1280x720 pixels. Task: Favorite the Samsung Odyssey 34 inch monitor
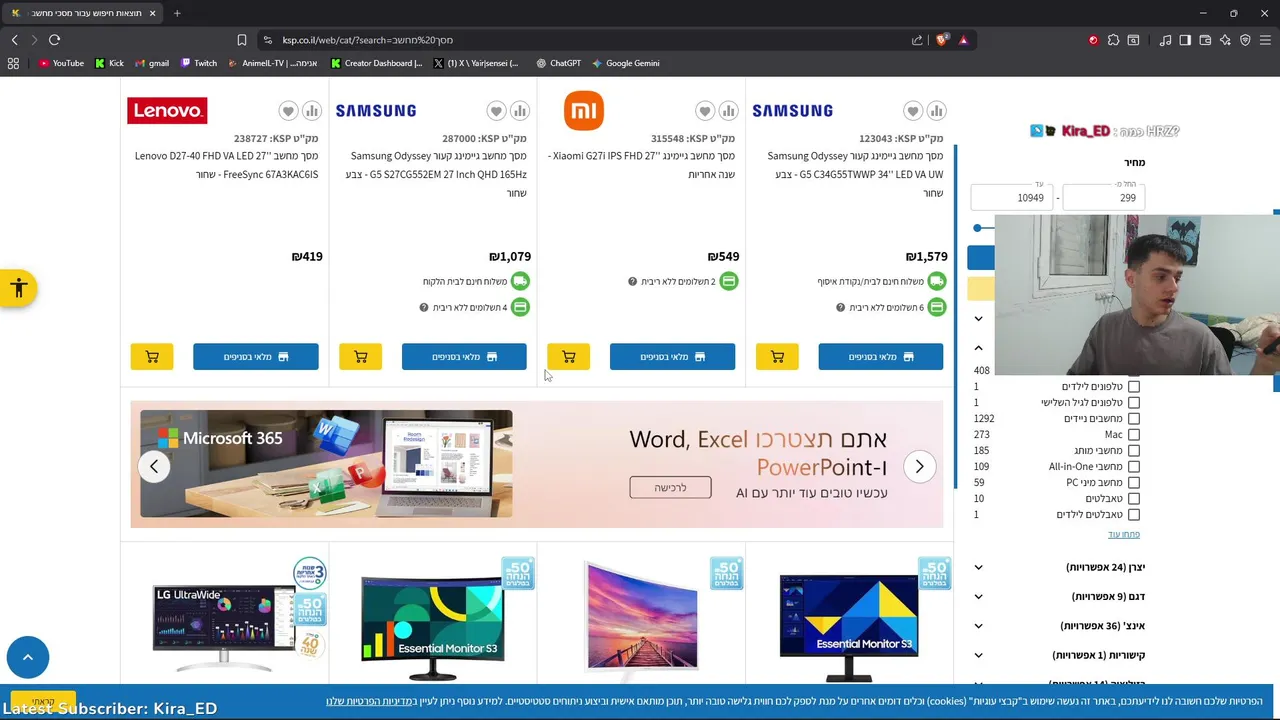pos(913,111)
